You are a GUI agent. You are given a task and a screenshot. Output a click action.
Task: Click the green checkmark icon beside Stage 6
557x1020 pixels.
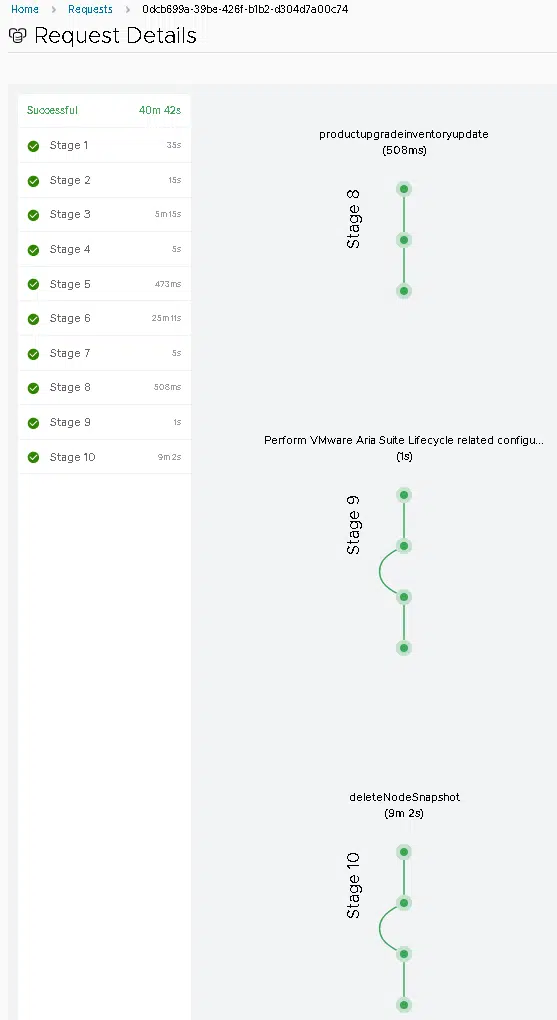click(33, 319)
